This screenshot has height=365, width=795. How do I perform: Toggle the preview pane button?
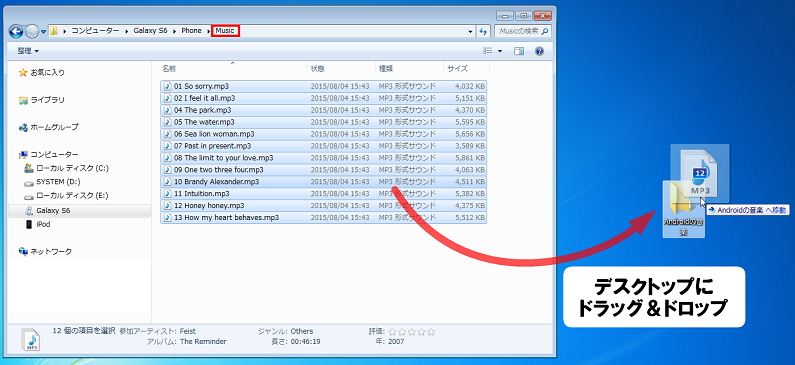(x=519, y=51)
